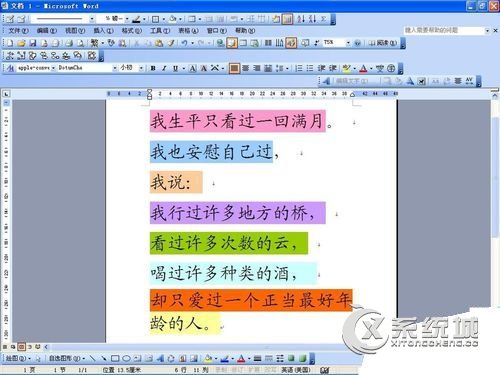
Task: Expand the line style dropdown
Action: click(x=92, y=19)
